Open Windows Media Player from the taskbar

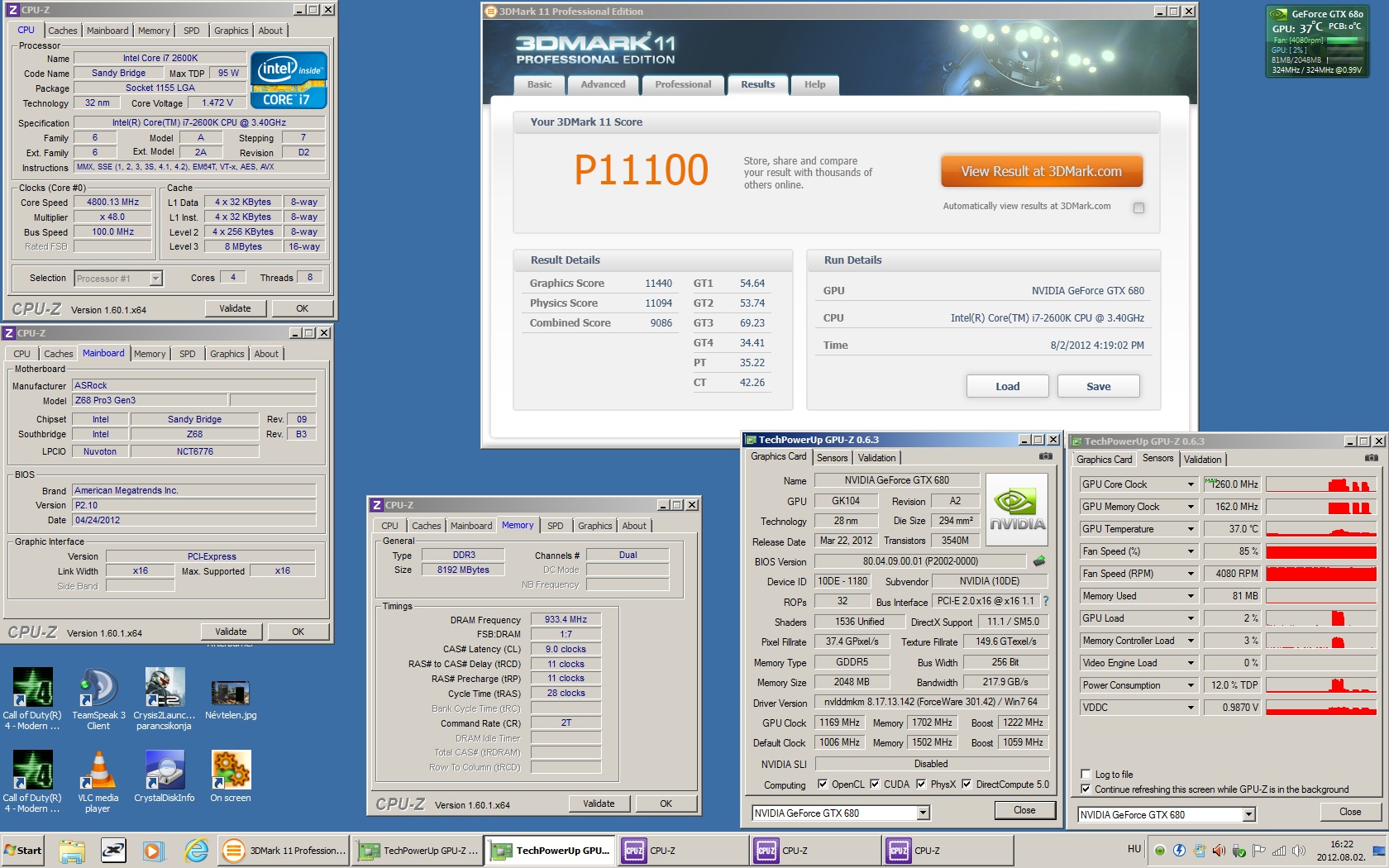point(153,850)
